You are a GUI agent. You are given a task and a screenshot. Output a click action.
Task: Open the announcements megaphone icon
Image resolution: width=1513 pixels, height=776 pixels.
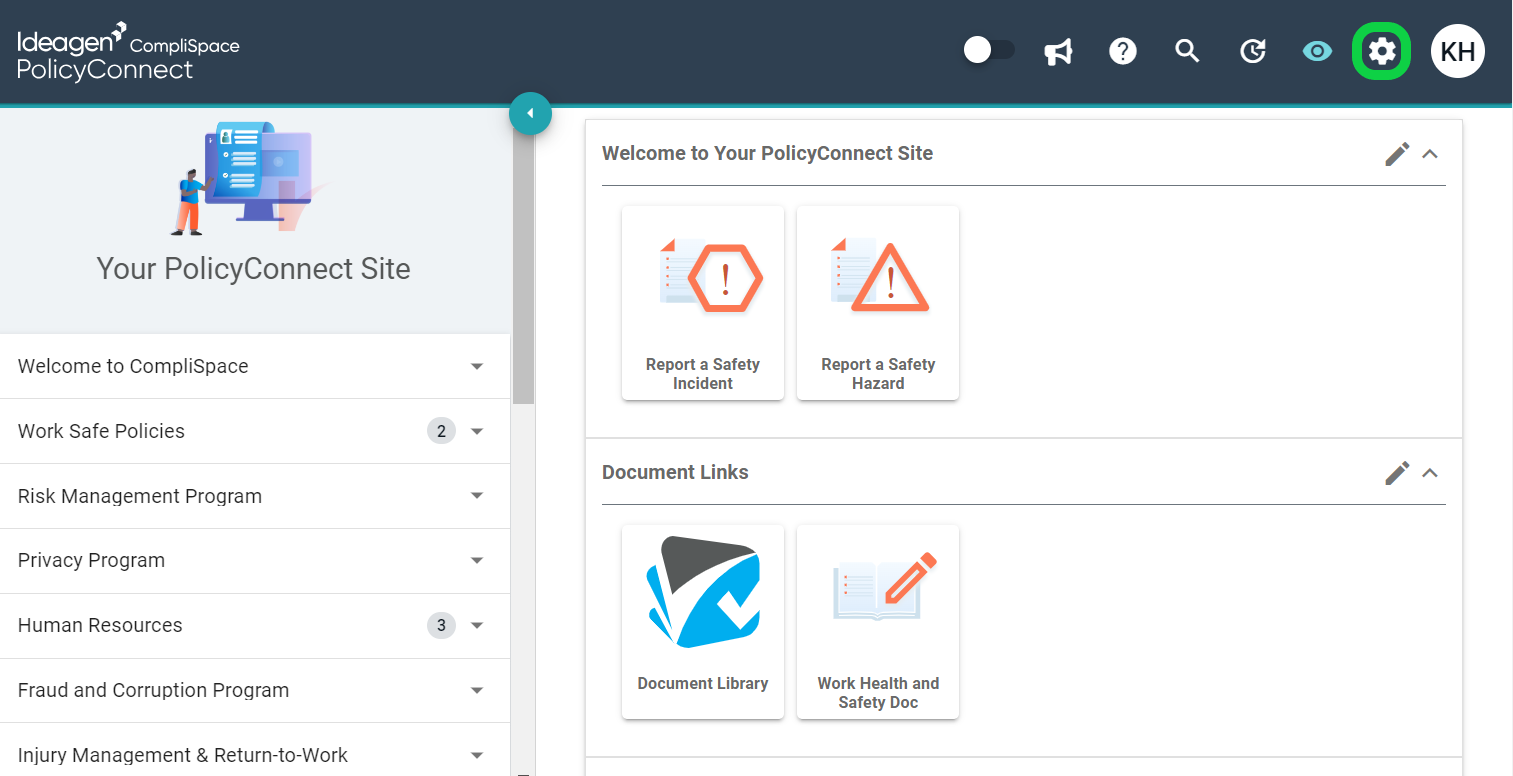coord(1058,51)
